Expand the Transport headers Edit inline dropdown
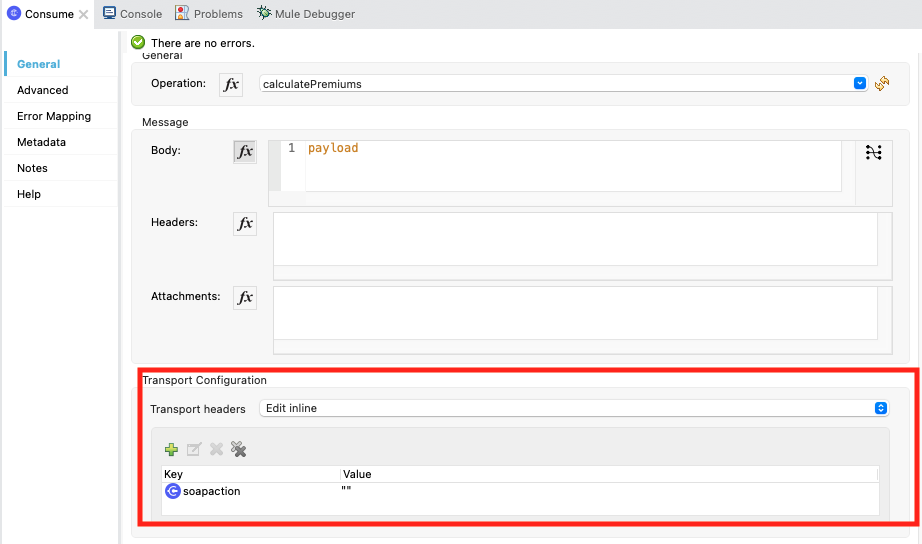The image size is (922, 544). 573,408
